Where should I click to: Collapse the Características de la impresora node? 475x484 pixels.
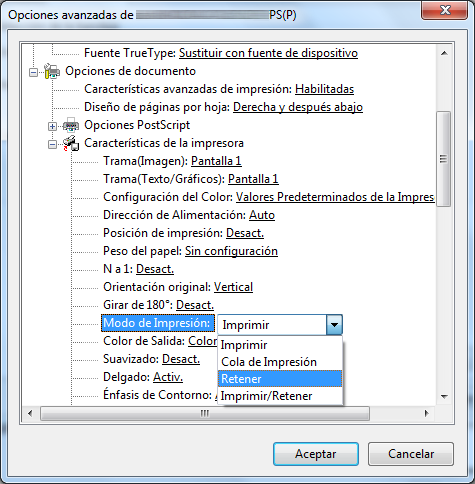[52, 144]
